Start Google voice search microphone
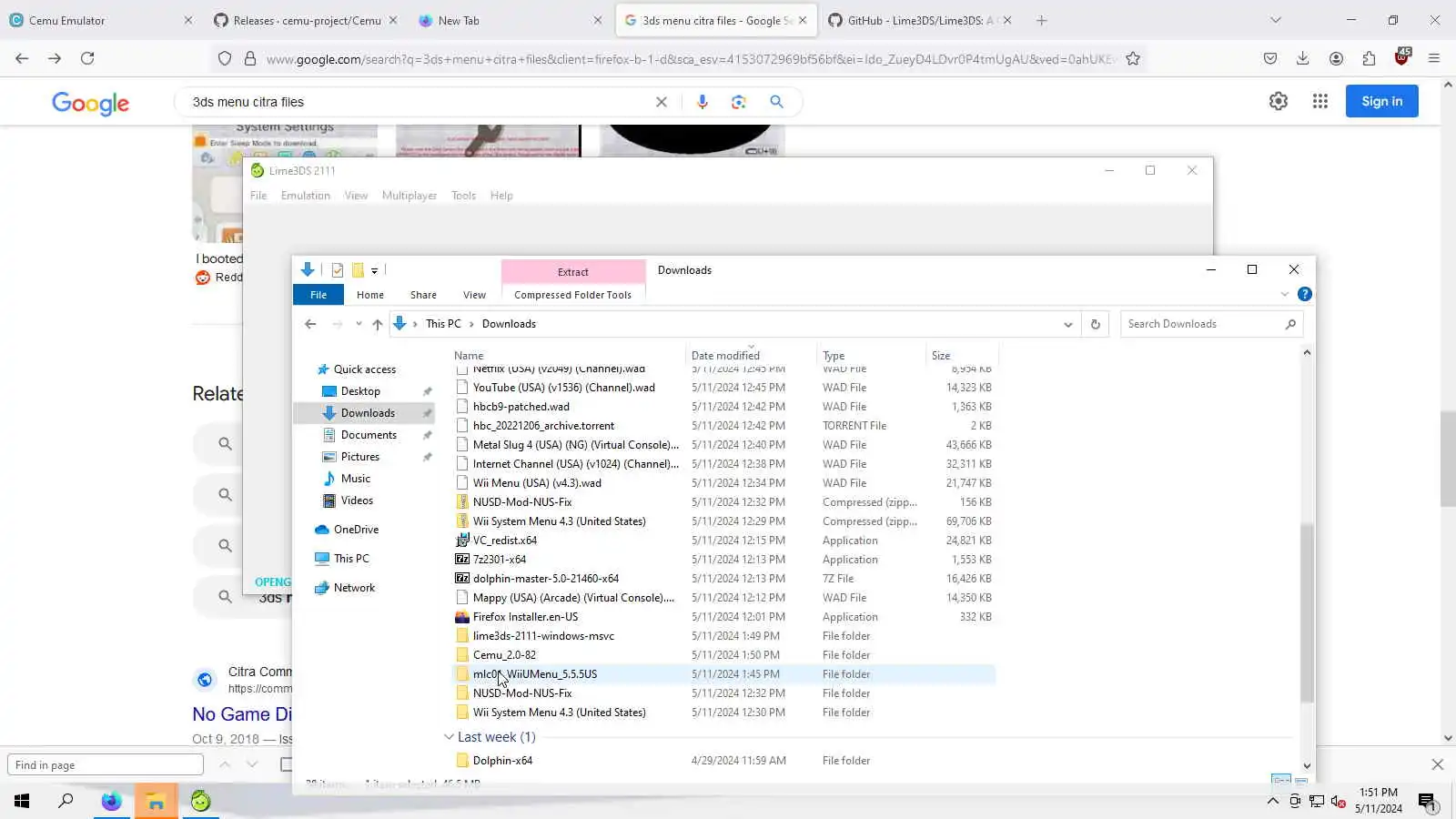This screenshot has width=1456, height=819. pyautogui.click(x=702, y=102)
